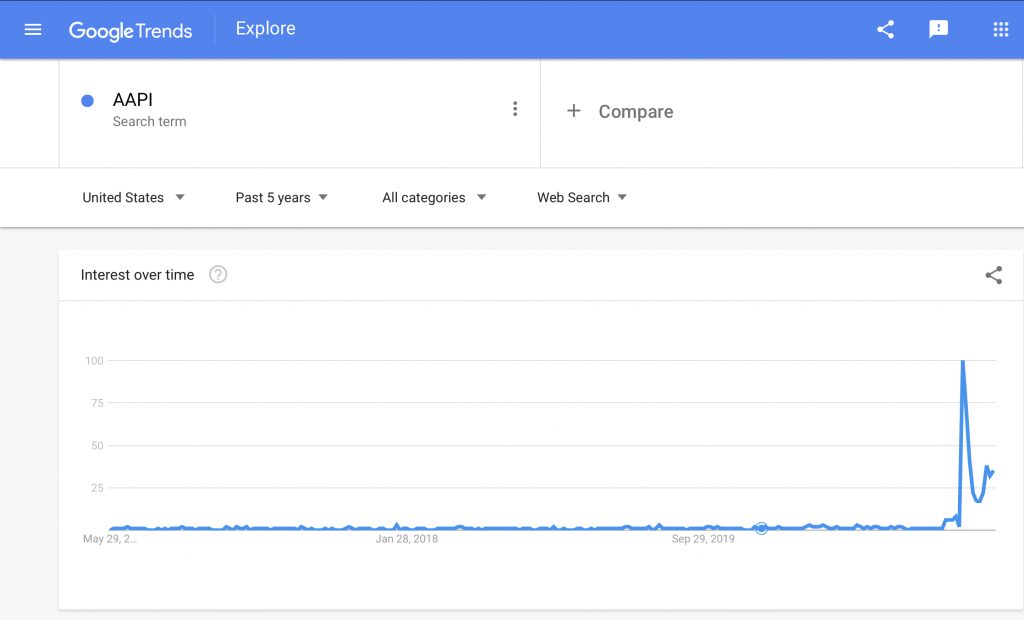Image resolution: width=1024 pixels, height=620 pixels.
Task: Click the plus icon beside Compare
Action: [573, 111]
